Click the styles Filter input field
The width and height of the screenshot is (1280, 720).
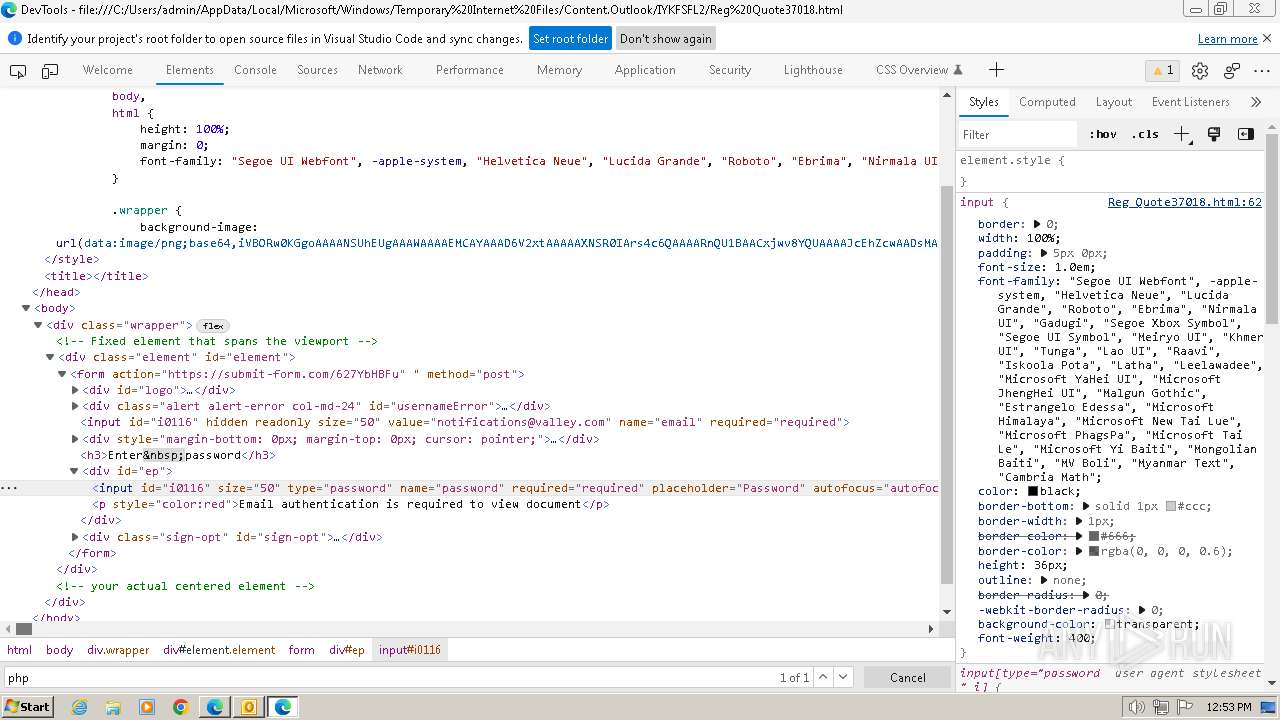pos(1018,134)
